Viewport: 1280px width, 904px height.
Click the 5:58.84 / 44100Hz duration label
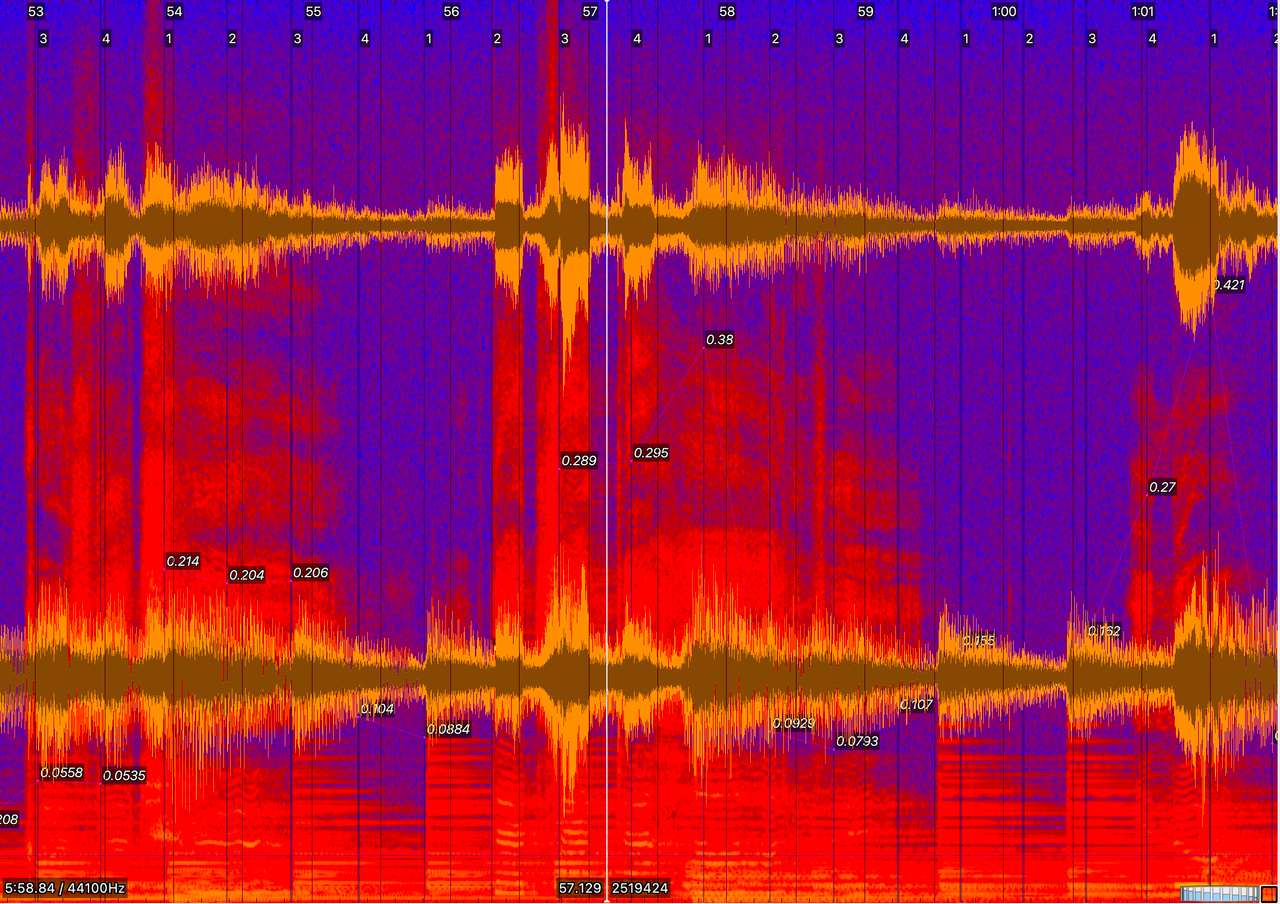(65, 887)
